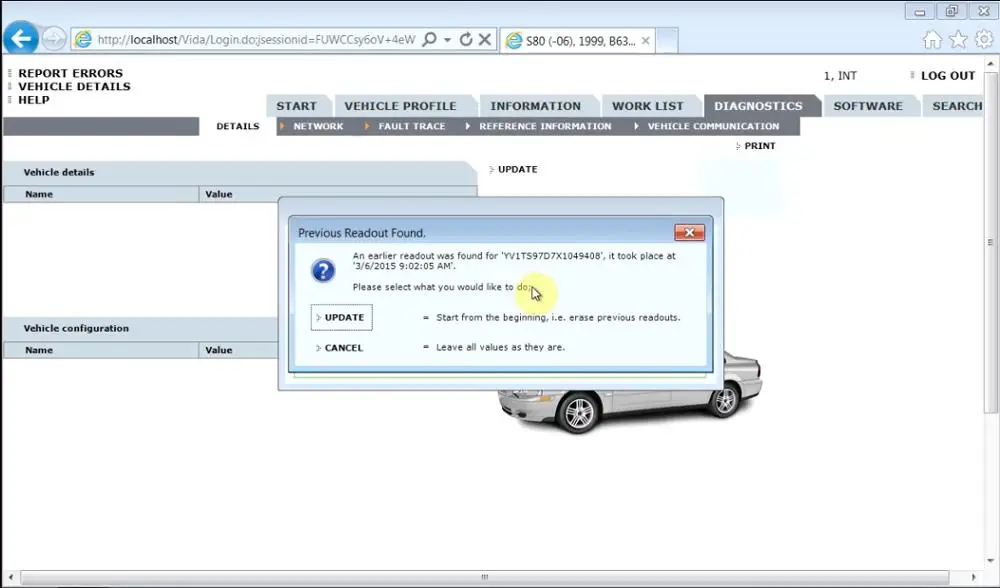This screenshot has width=1000, height=588.
Task: Open VEHICLE COMMUNICATION sub-tab
Action: (x=713, y=126)
